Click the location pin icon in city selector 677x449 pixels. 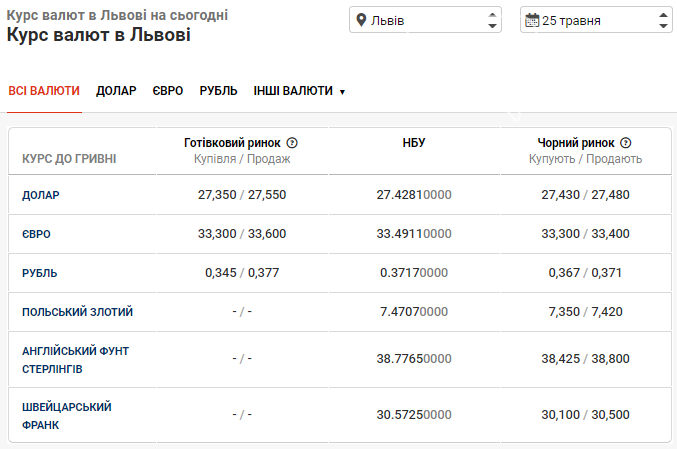tap(361, 20)
